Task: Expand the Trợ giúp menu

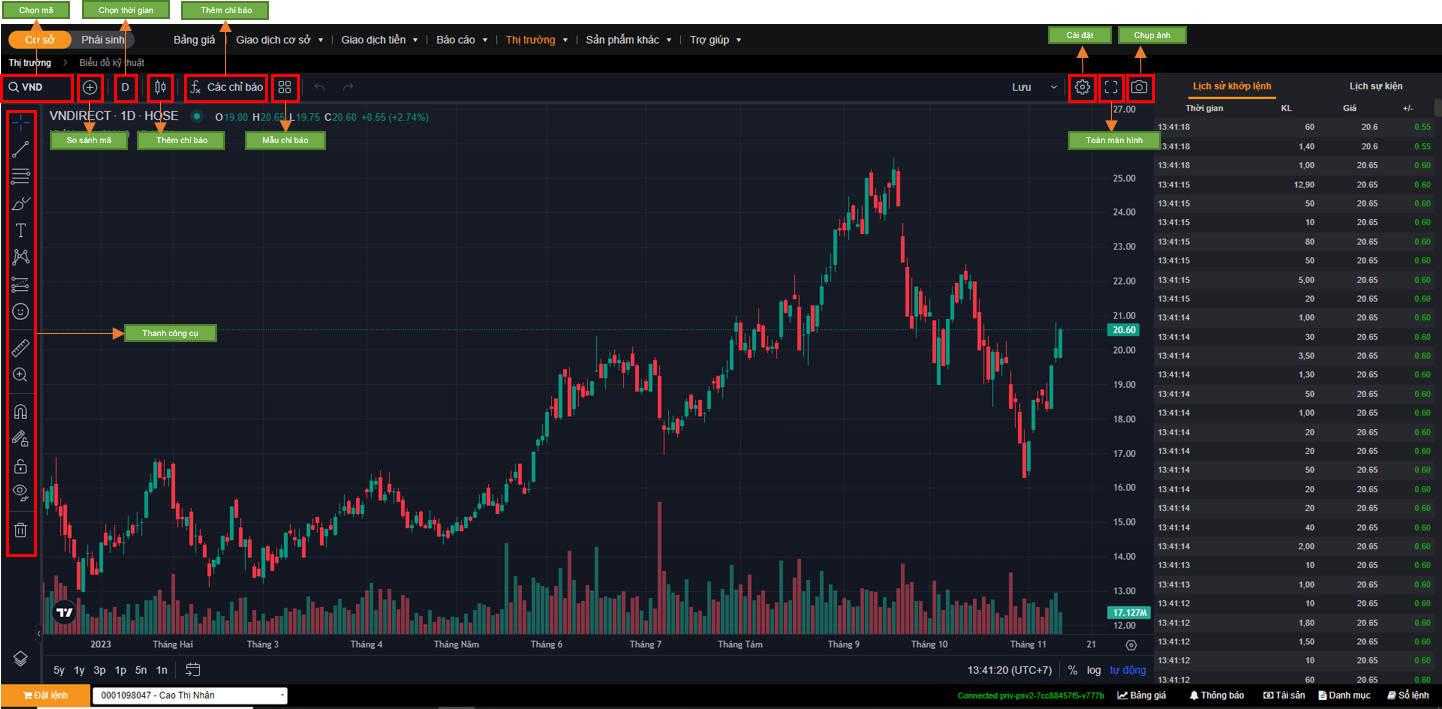Action: click(x=716, y=40)
